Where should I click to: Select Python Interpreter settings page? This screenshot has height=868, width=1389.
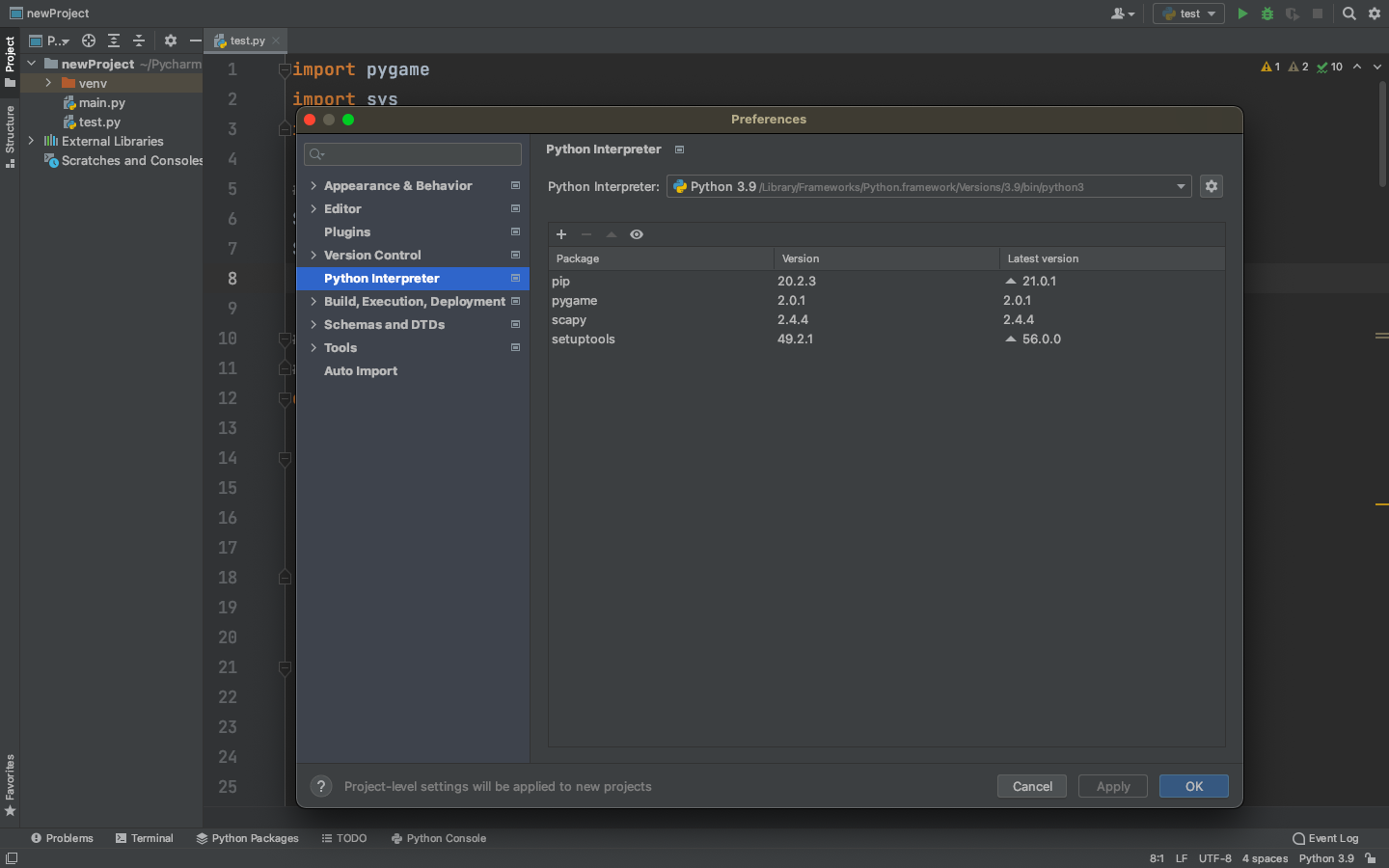(413, 278)
